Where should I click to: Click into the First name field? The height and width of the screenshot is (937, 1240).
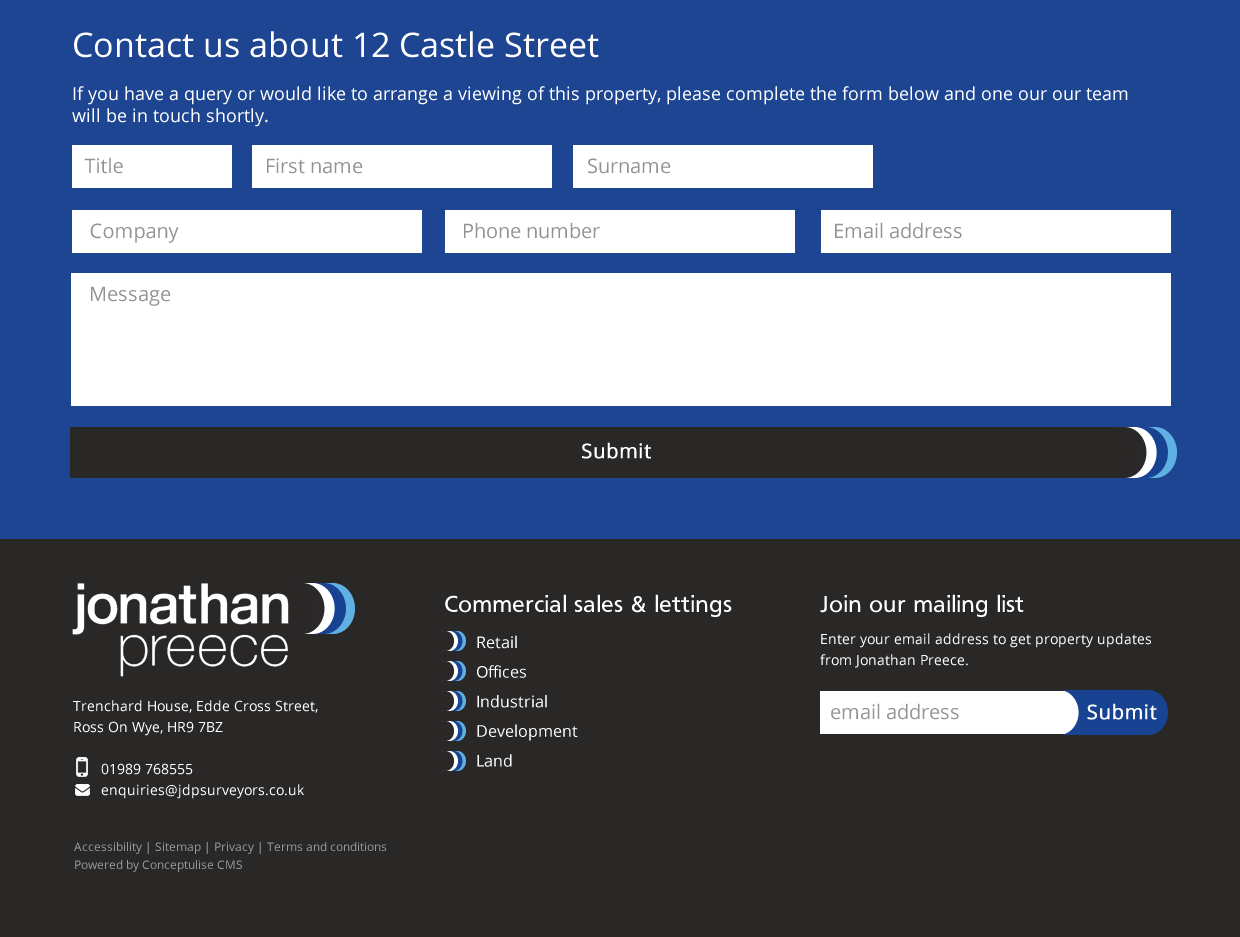point(402,166)
